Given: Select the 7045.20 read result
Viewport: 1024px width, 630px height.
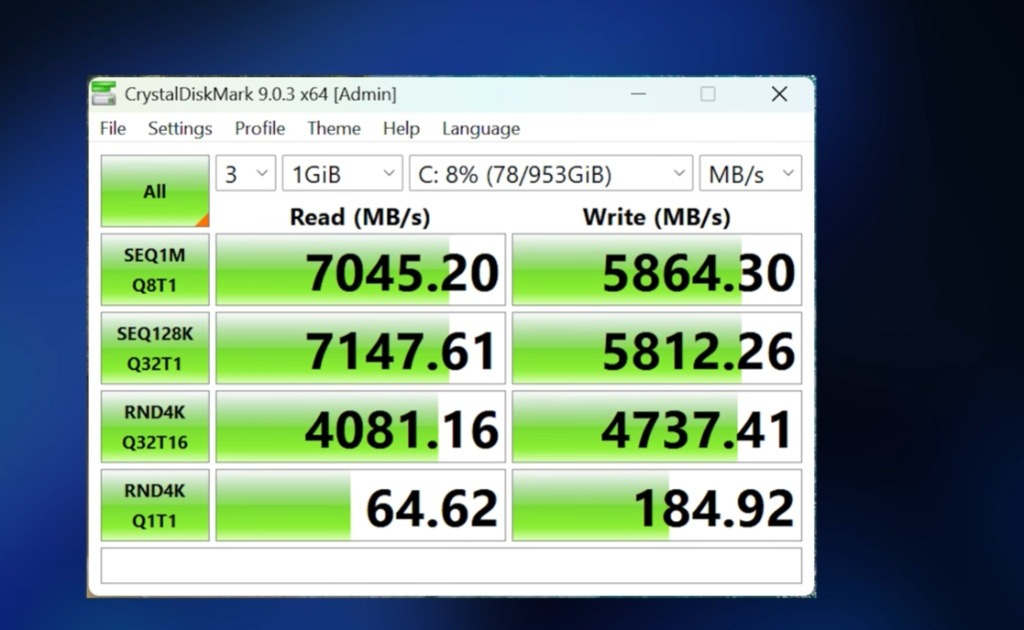Looking at the screenshot, I should click(360, 270).
